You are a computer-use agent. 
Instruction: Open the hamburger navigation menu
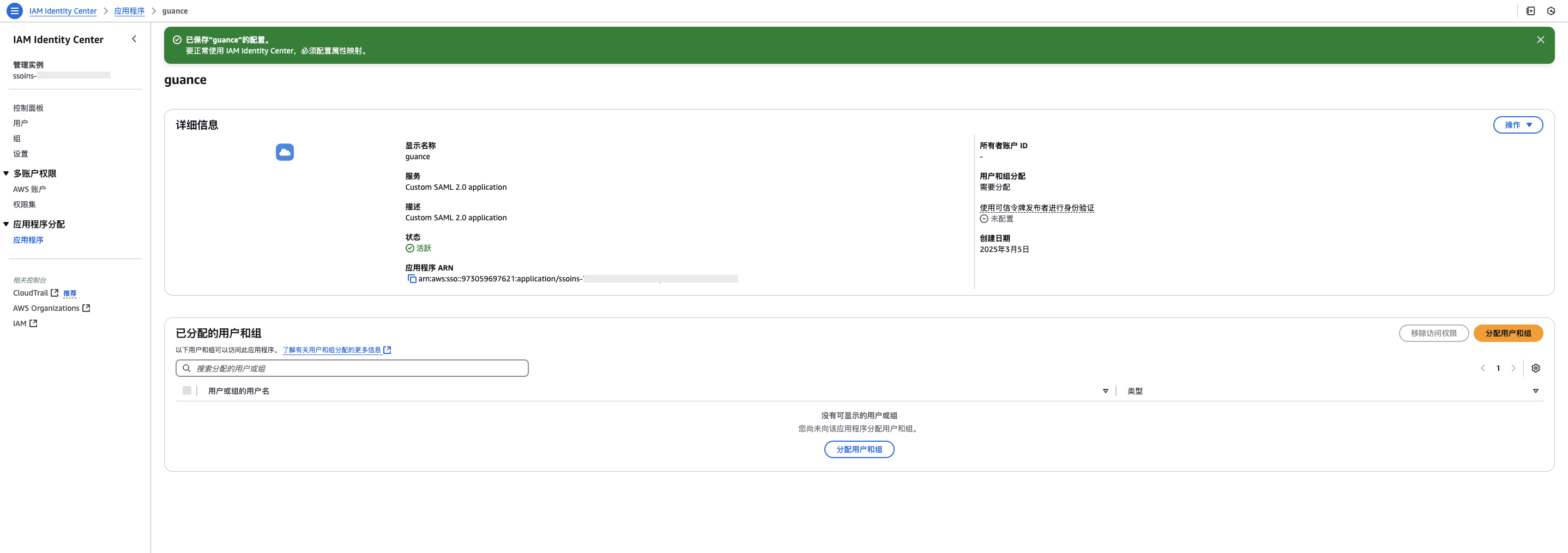pyautogui.click(x=15, y=11)
